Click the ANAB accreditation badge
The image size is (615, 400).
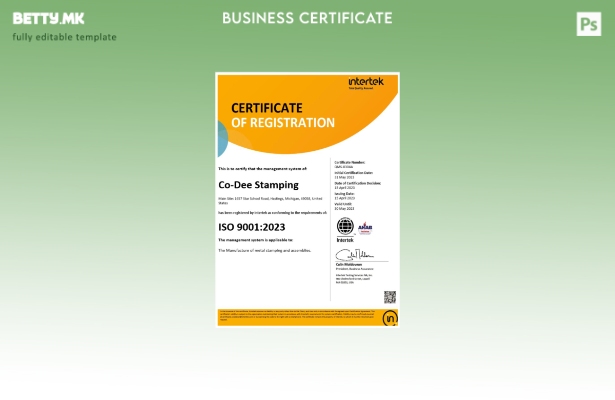(x=365, y=227)
